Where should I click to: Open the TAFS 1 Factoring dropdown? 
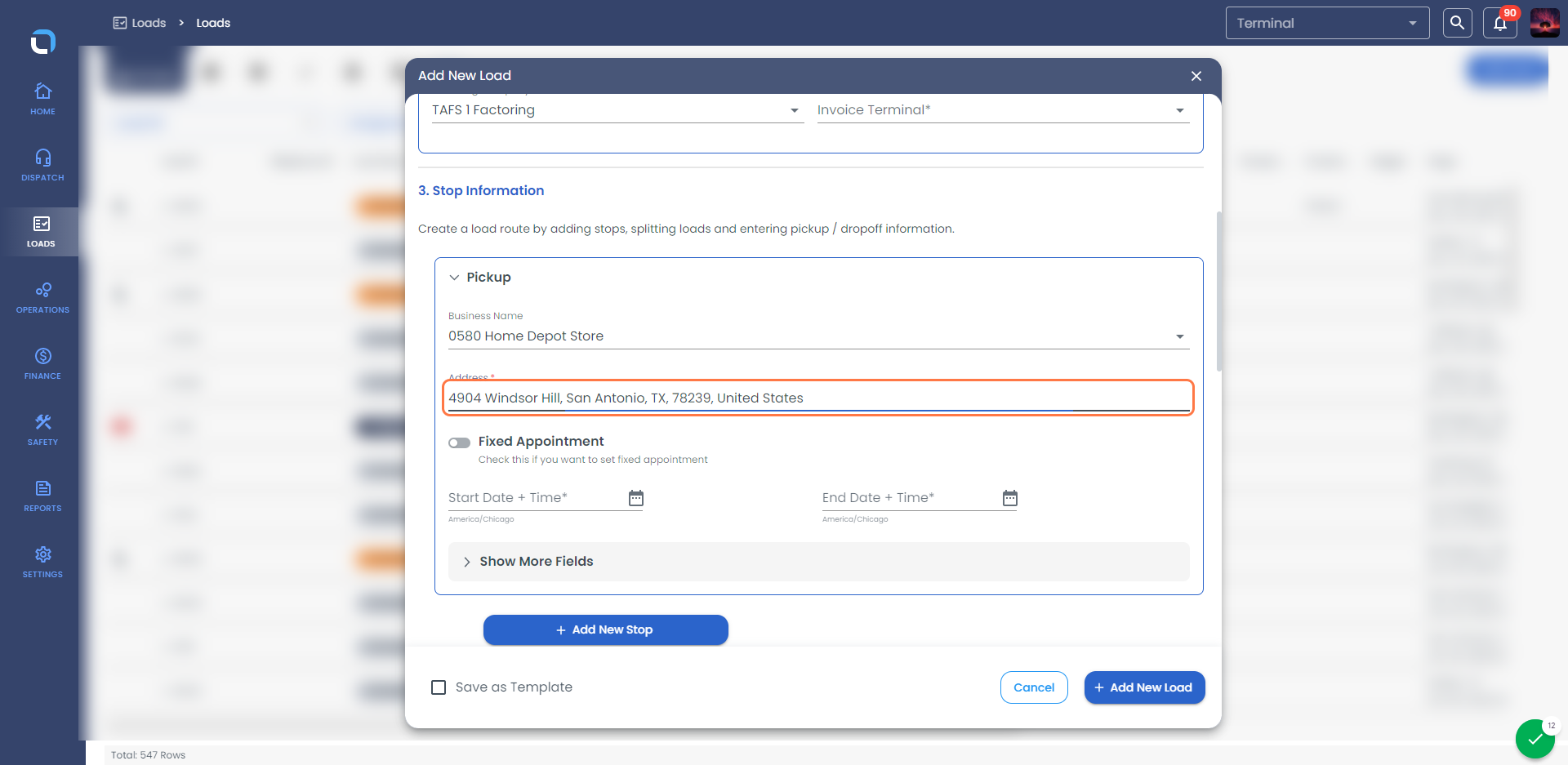[x=617, y=110]
